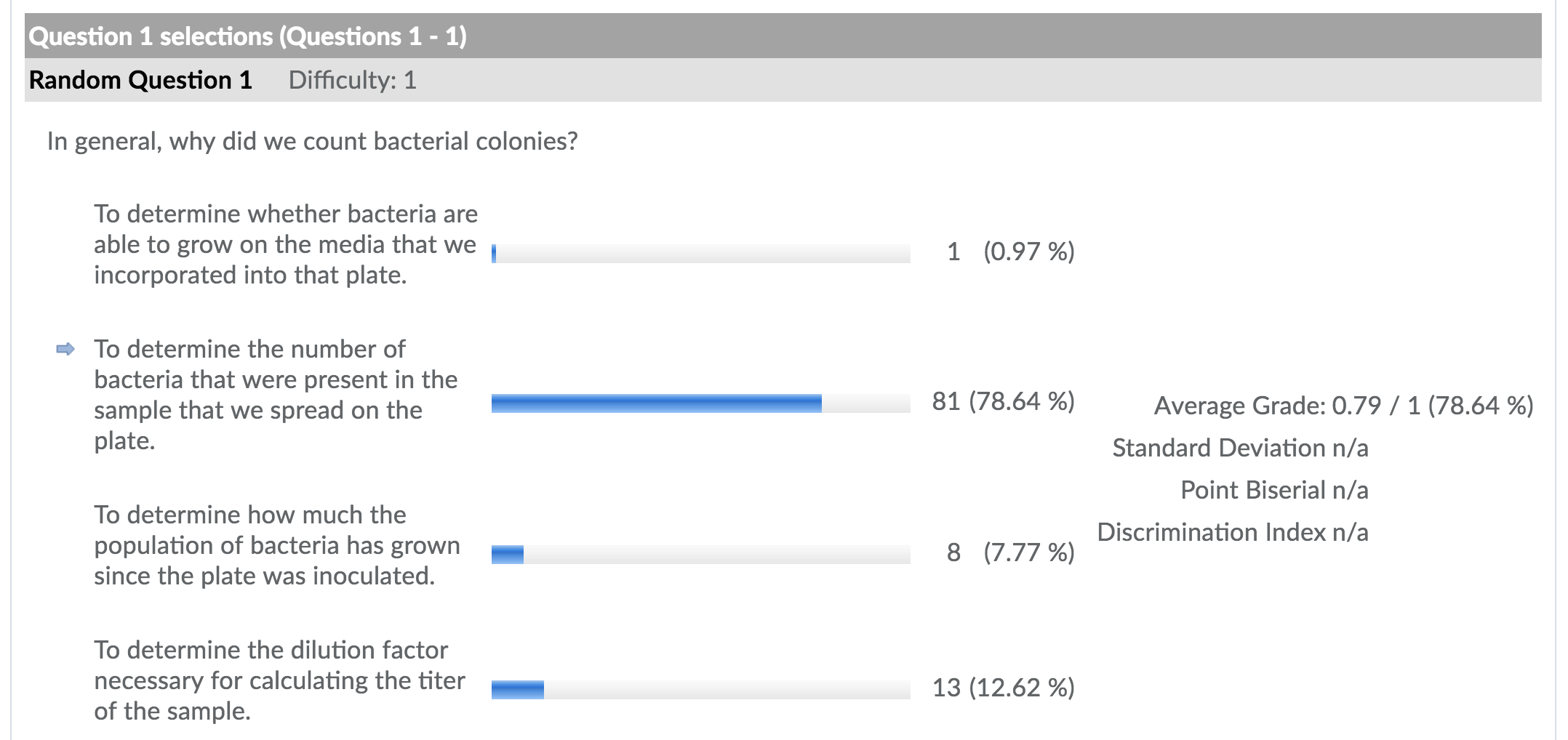The height and width of the screenshot is (740, 1568).
Task: Click the 'Standard Deviation n/a' statistic
Action: (1240, 448)
